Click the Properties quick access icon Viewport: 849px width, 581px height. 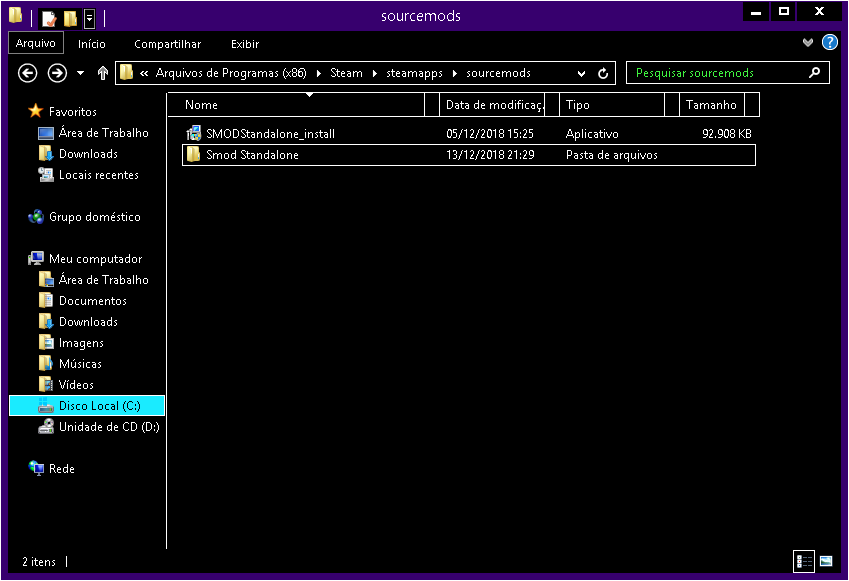[49, 18]
